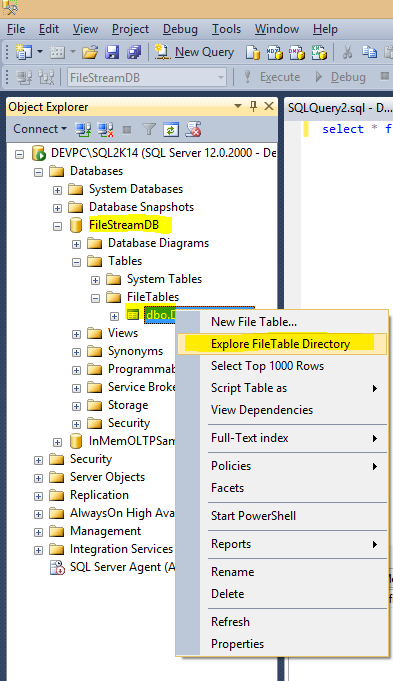The width and height of the screenshot is (393, 681).
Task: Open the View menu
Action: click(x=85, y=30)
